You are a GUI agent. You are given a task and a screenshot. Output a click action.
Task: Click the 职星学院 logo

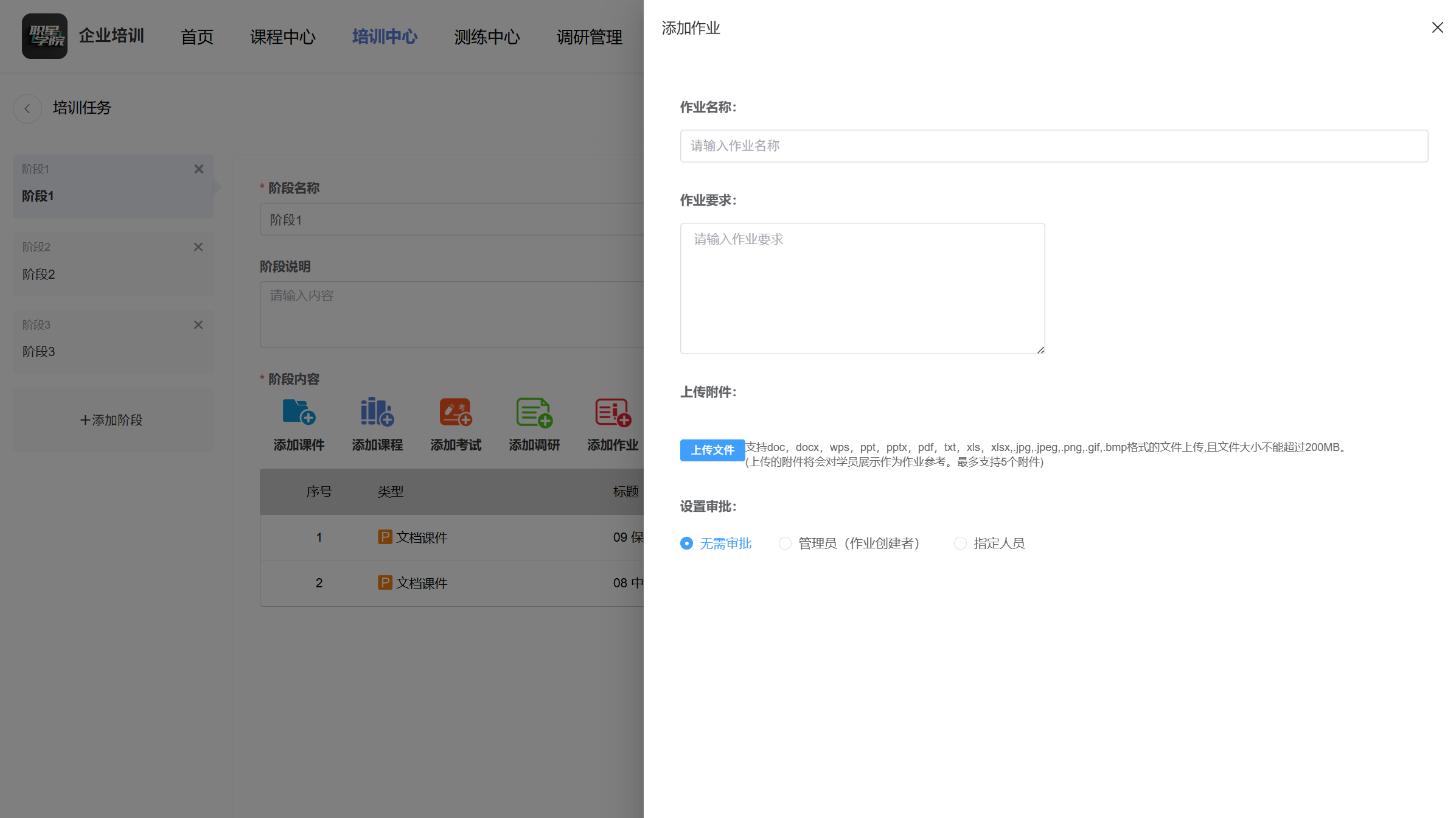(x=44, y=37)
